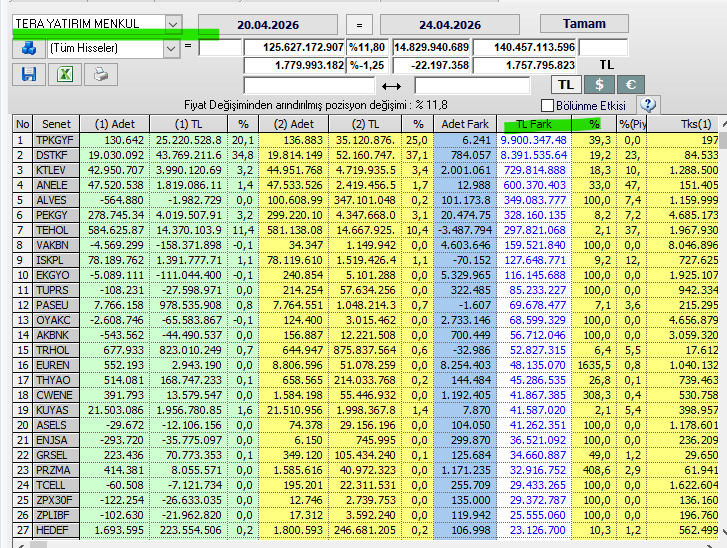Click the empty field left of double arrow
727x548 pixels.
[309, 86]
